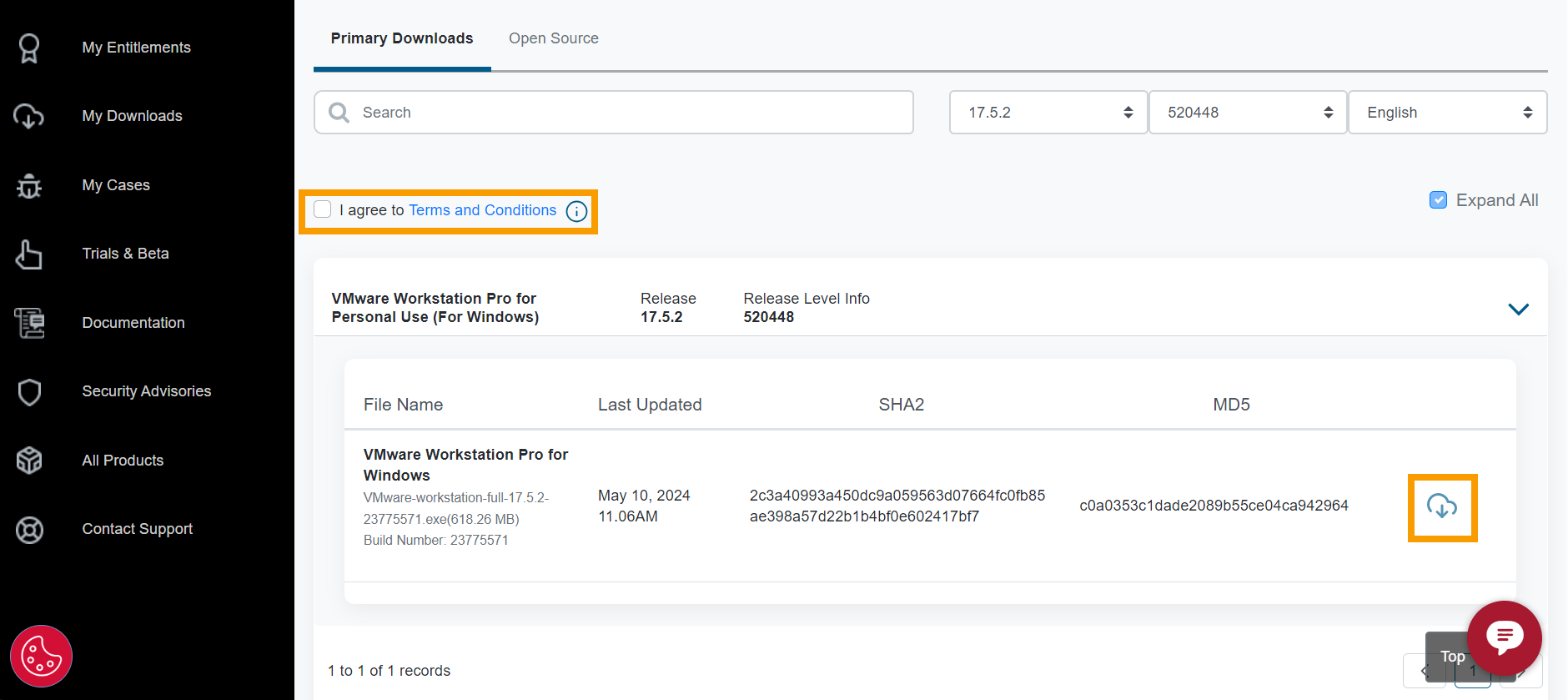Open My Downloads in the sidebar
This screenshot has height=700, width=1568.
[x=132, y=116]
